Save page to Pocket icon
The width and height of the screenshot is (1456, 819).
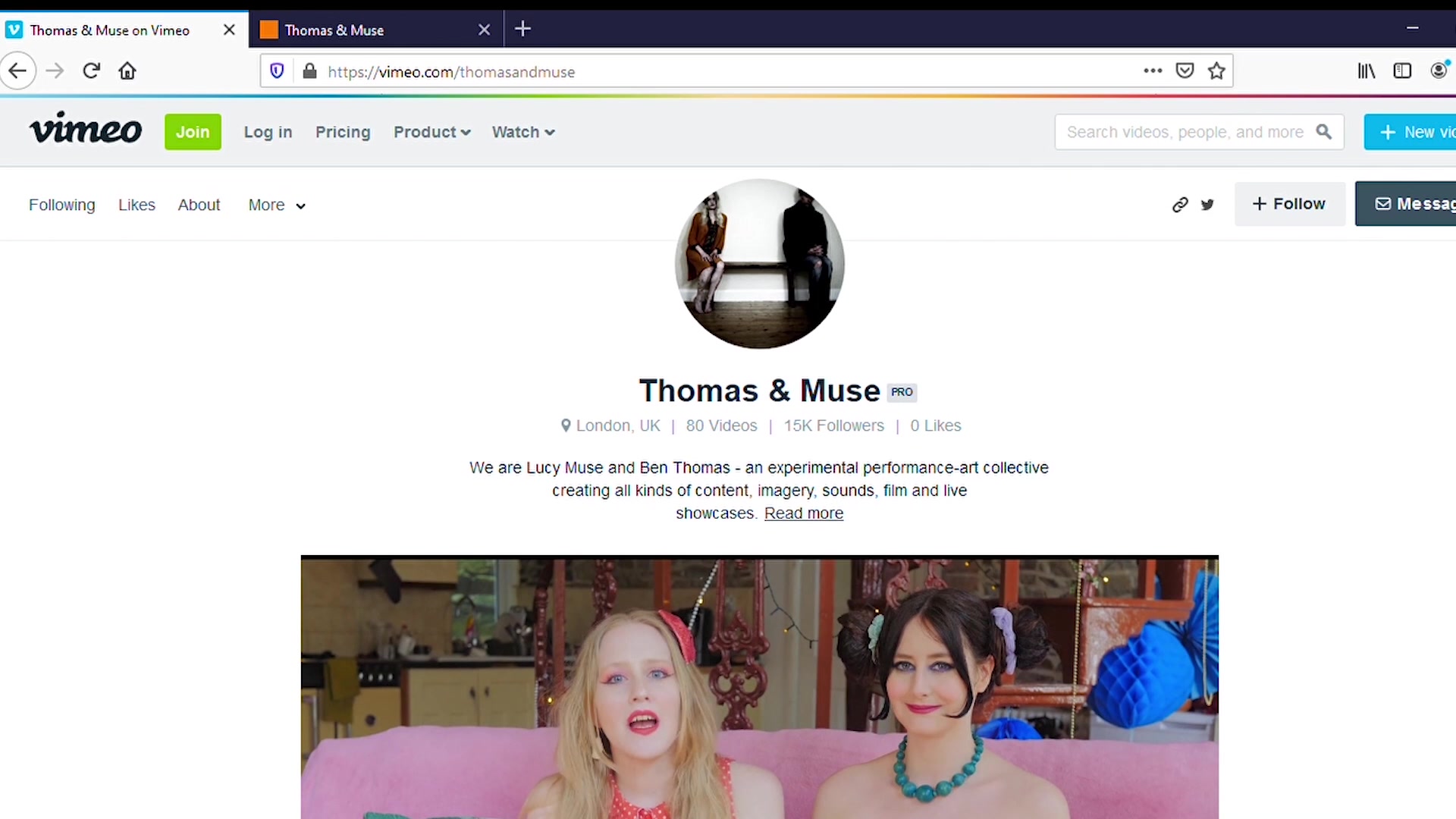(x=1185, y=71)
